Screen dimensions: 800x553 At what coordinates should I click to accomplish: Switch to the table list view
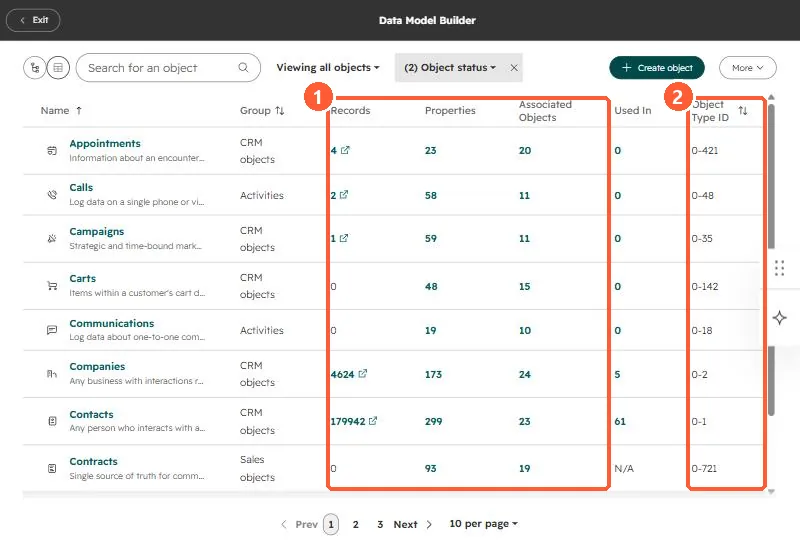point(58,67)
